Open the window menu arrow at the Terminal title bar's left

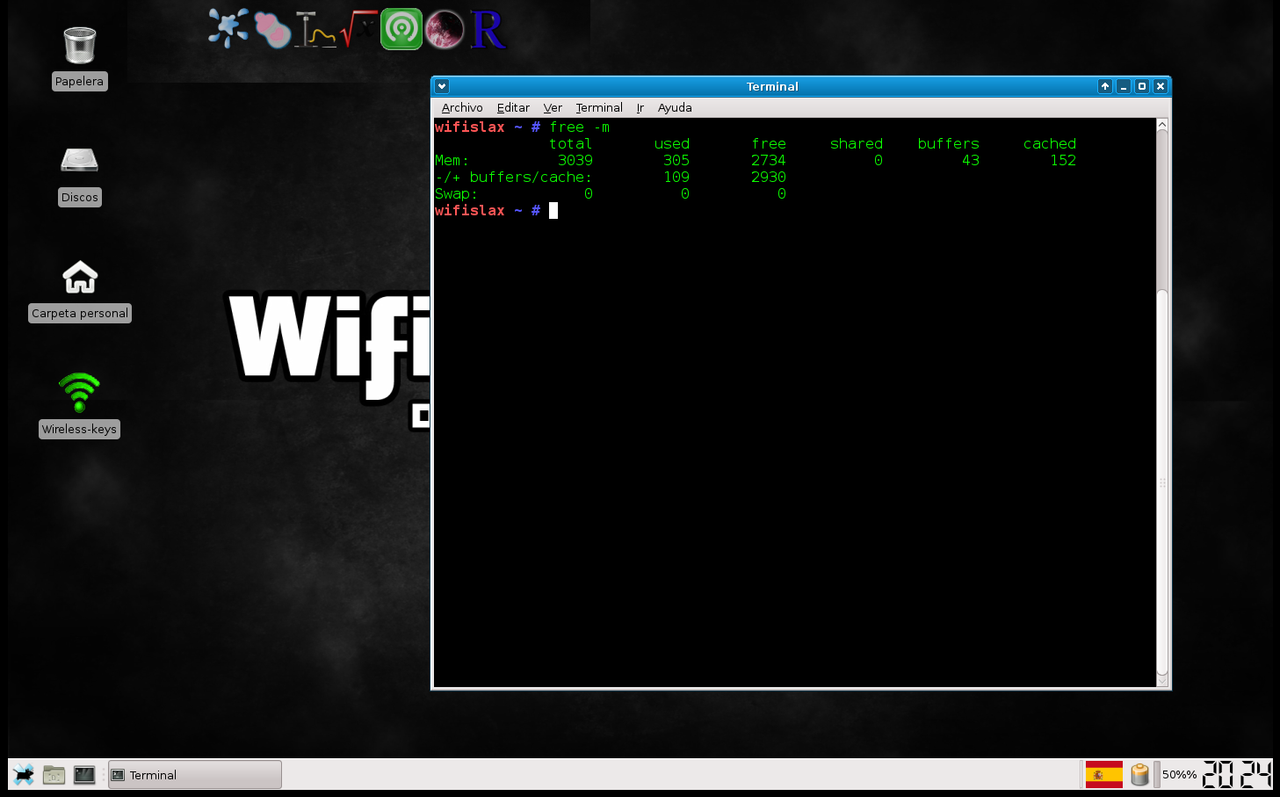pos(442,86)
